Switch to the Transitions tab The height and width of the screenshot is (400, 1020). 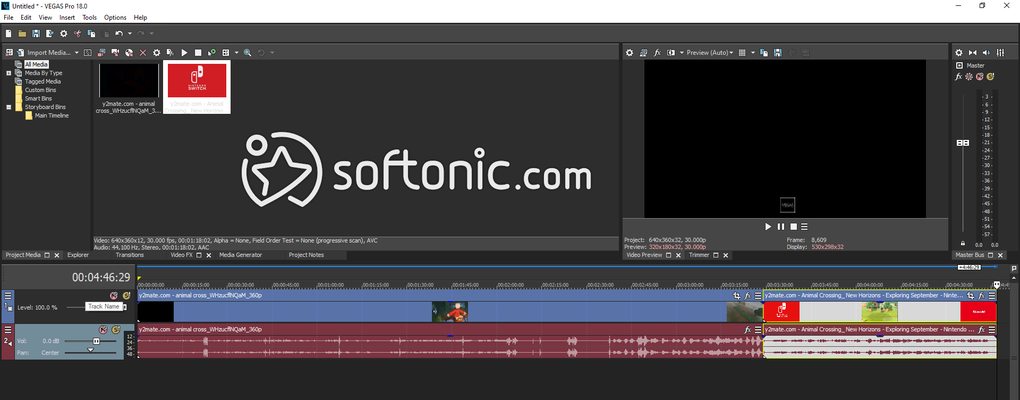129,255
